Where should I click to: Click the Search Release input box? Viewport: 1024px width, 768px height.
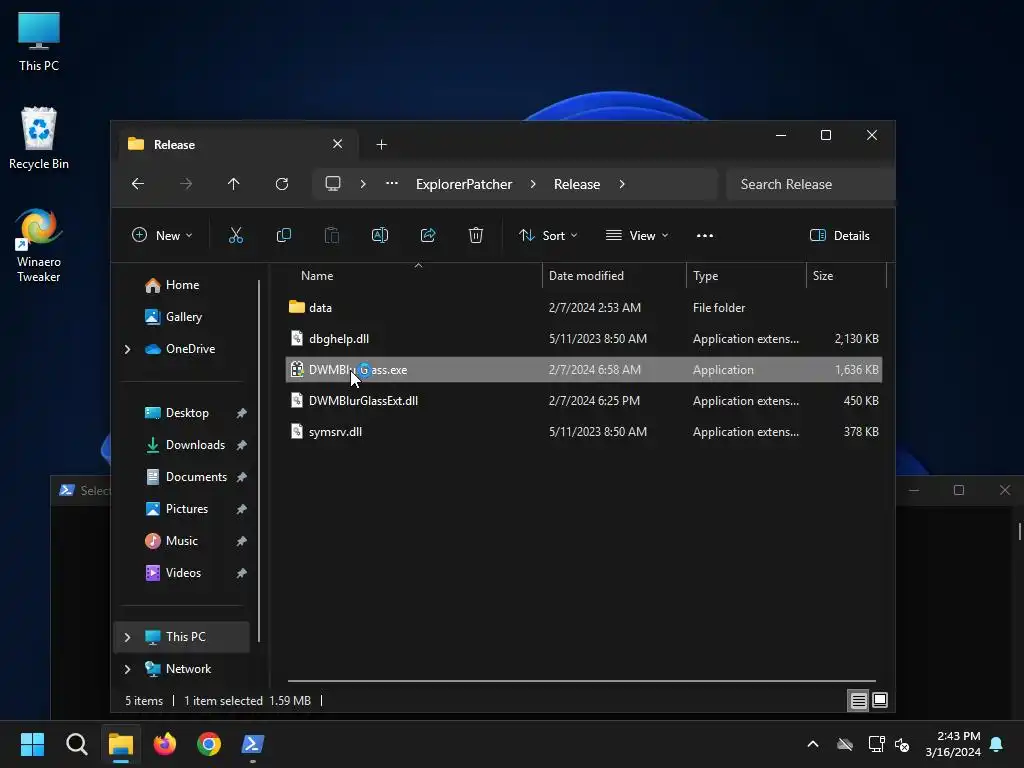point(810,184)
